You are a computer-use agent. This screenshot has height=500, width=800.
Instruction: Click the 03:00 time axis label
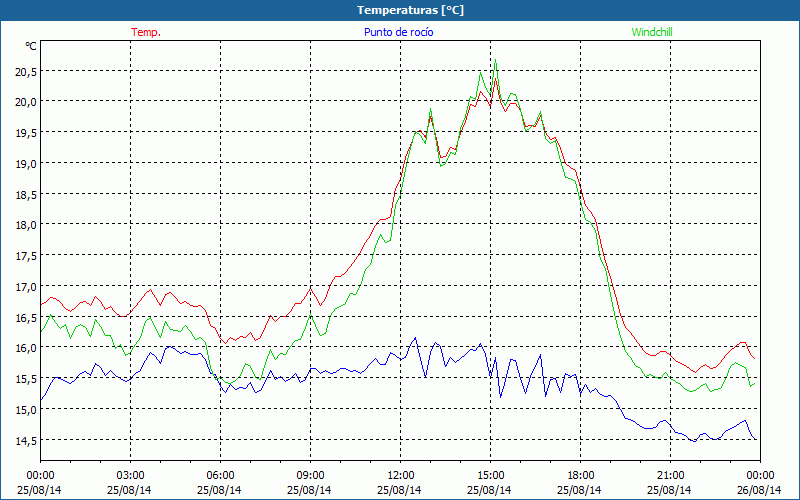[131, 476]
